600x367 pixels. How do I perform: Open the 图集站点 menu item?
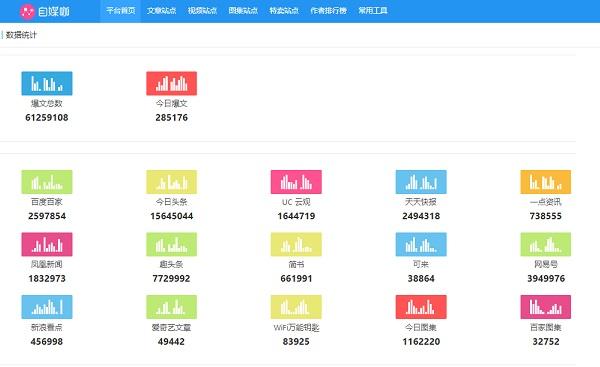pyautogui.click(x=243, y=11)
